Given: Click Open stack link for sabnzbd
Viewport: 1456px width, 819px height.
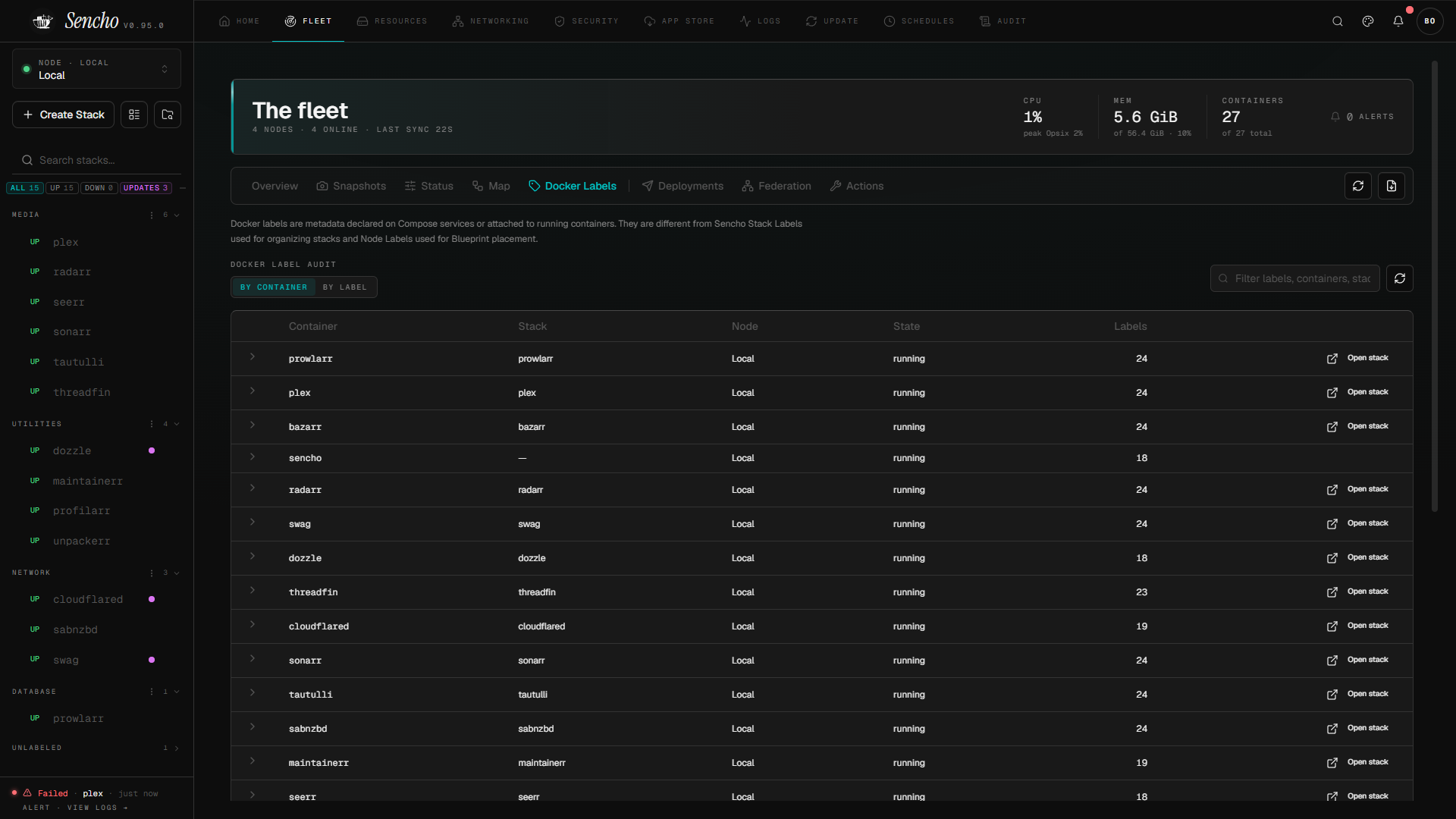Looking at the screenshot, I should [x=1357, y=728].
